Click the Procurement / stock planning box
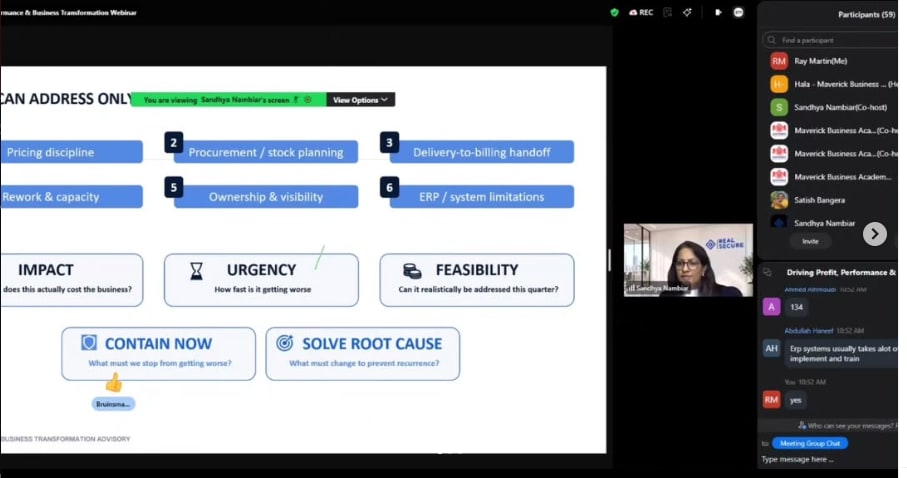This screenshot has width=907, height=478. (266, 152)
